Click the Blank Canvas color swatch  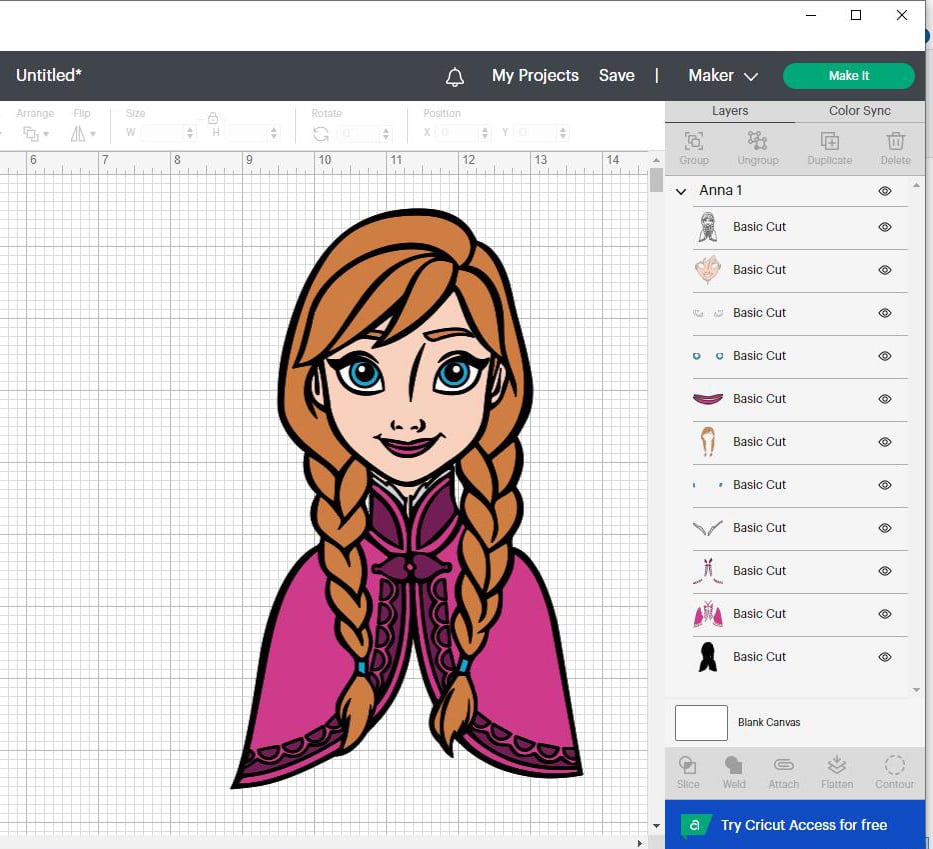point(701,722)
